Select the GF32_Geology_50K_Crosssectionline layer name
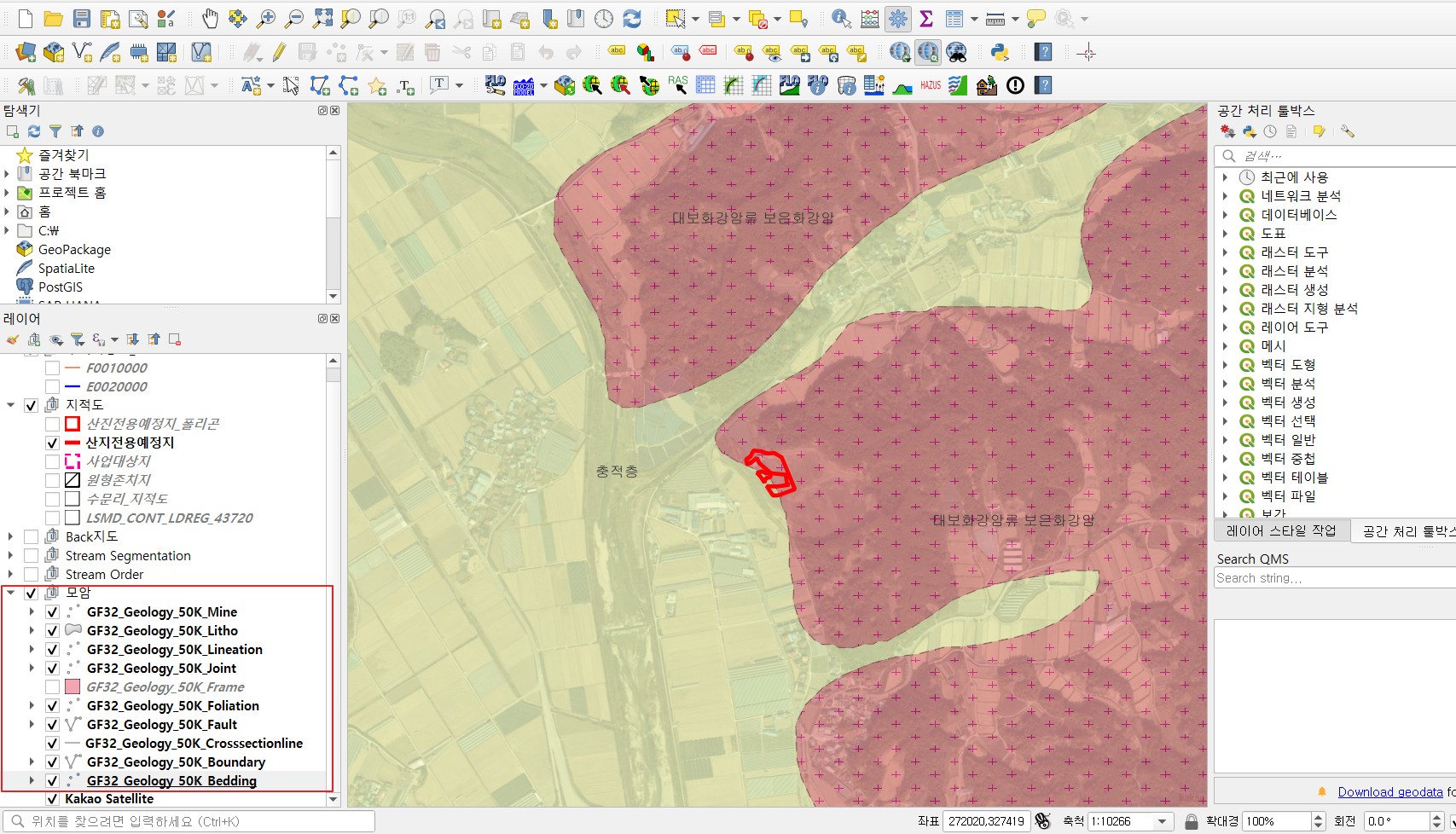 [194, 744]
